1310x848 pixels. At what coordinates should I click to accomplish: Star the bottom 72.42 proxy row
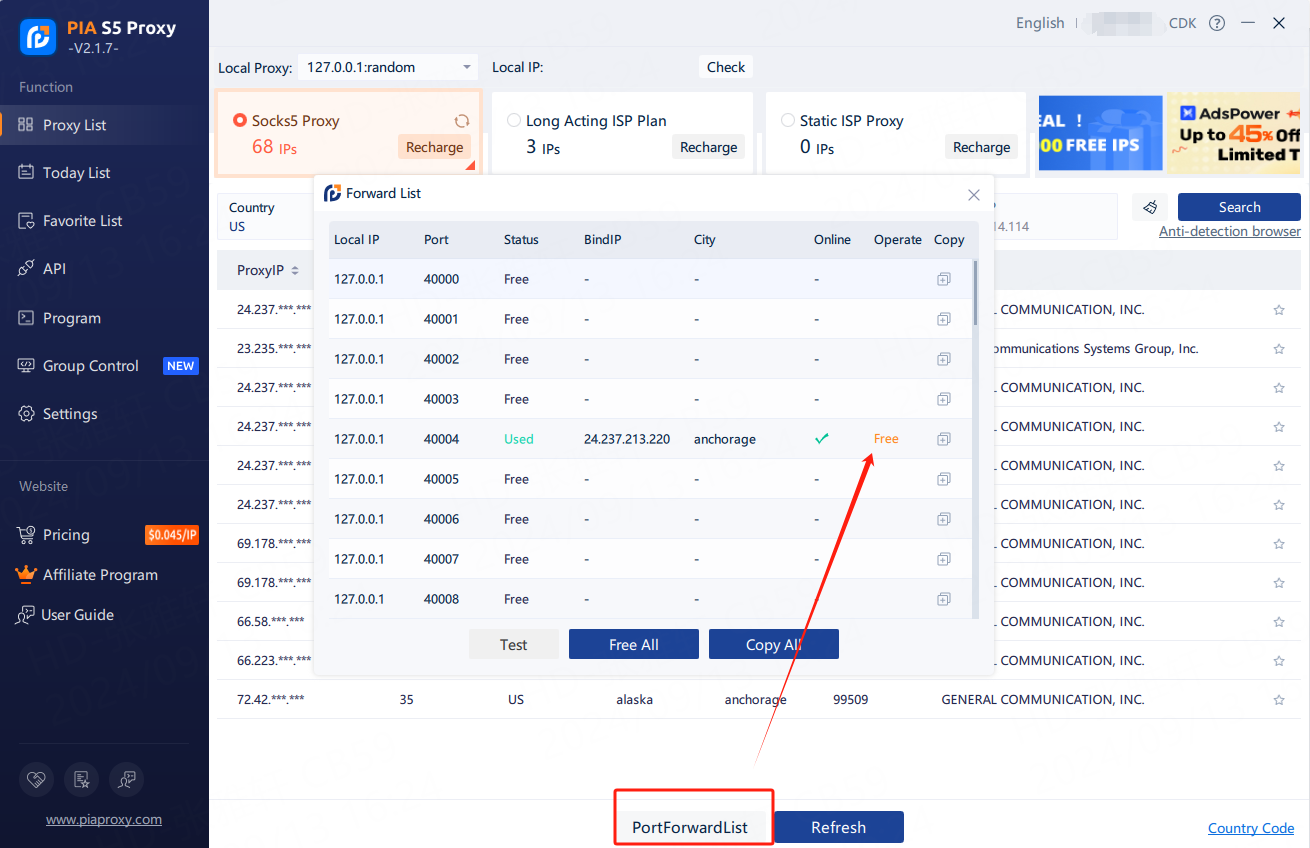(1278, 700)
